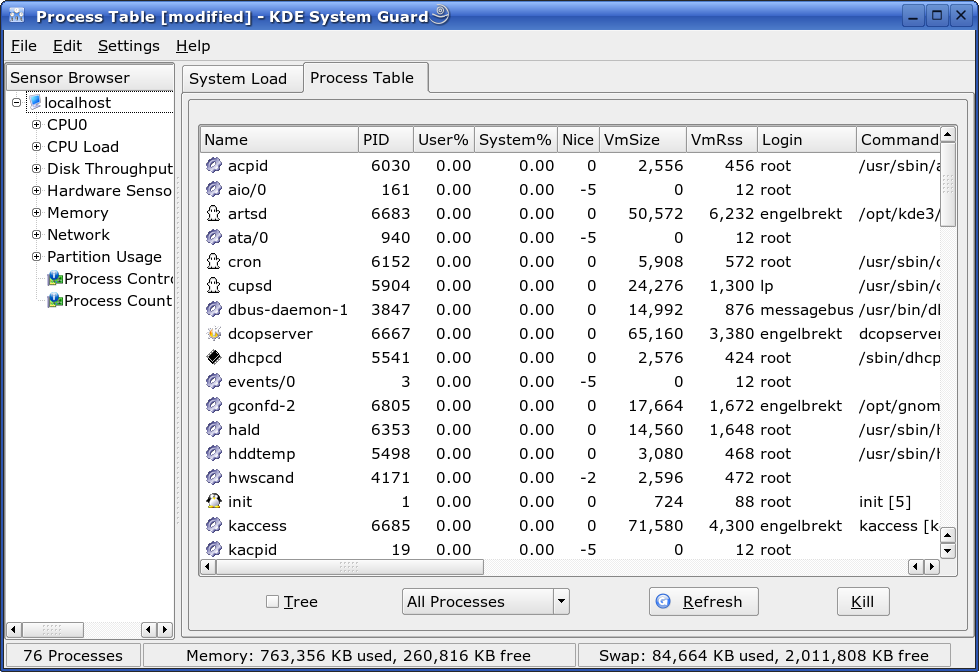Click the hald process gear icon
Viewport: 979px width, 672px height.
(x=214, y=429)
